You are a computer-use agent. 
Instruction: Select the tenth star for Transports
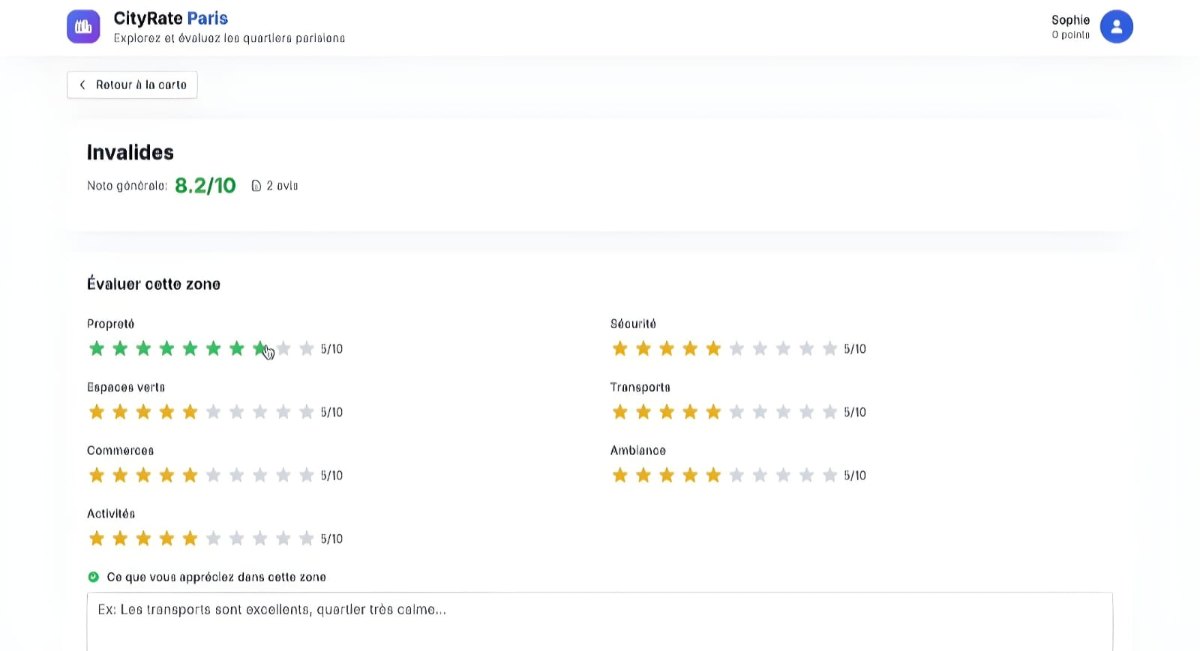point(828,411)
